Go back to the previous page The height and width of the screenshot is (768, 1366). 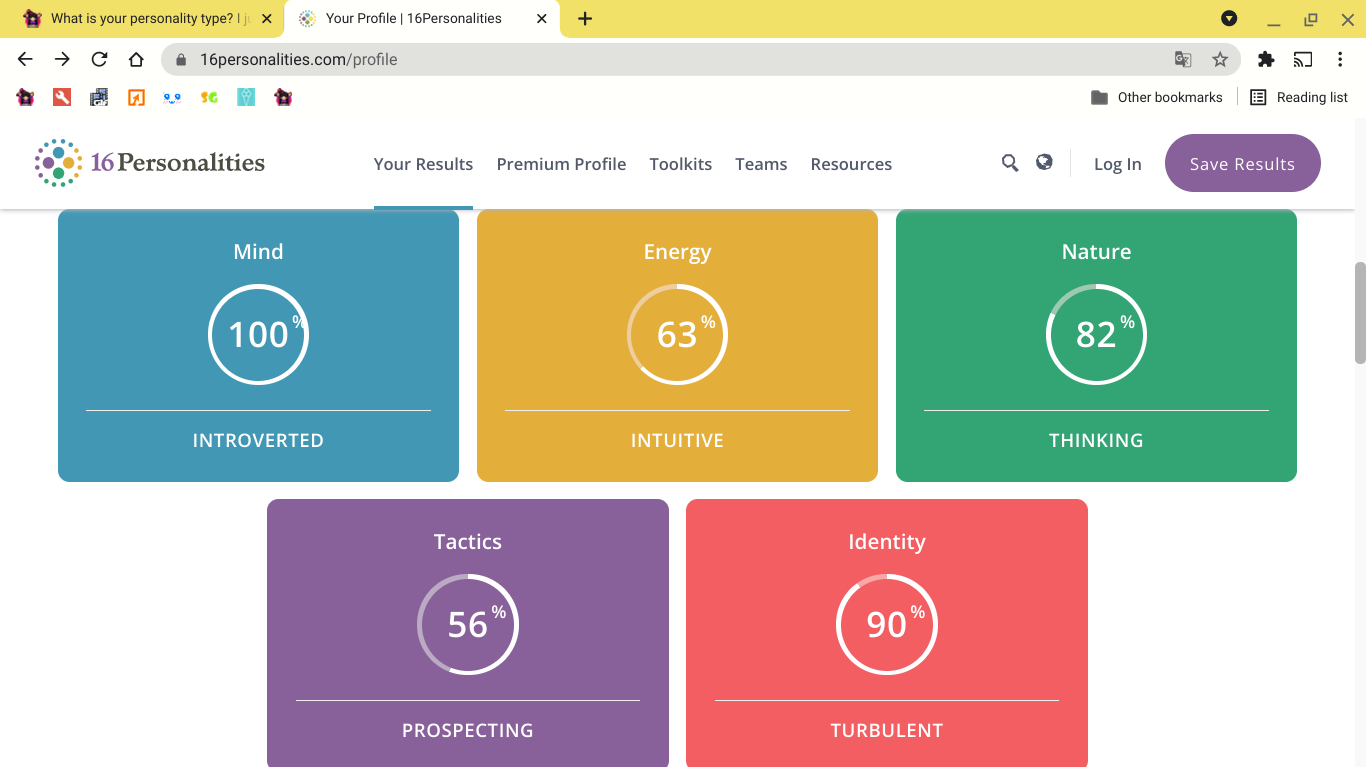click(x=25, y=59)
